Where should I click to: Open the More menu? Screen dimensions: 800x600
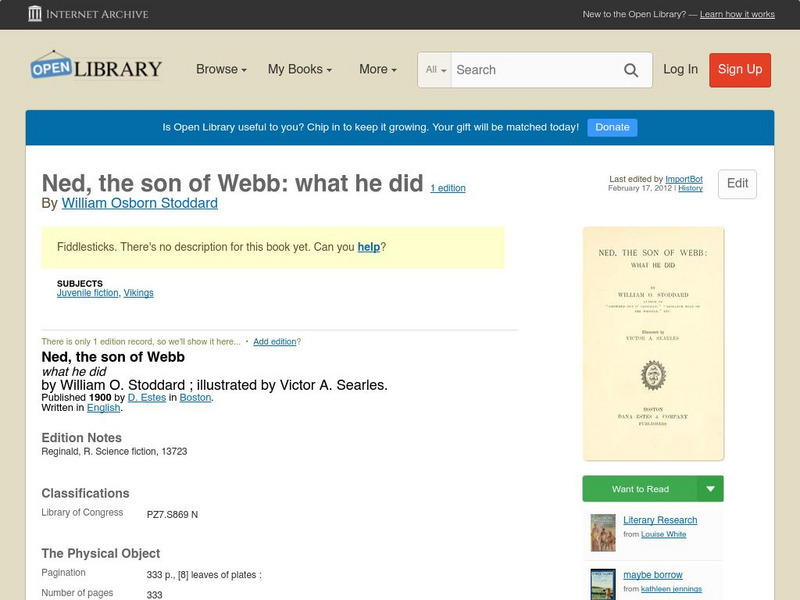[378, 70]
